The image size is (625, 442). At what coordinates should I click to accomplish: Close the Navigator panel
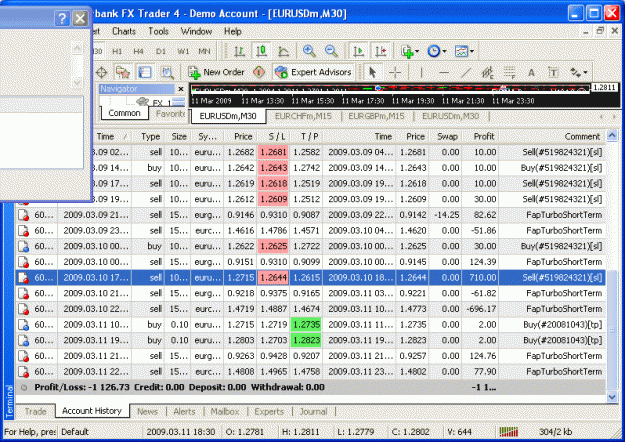coord(181,89)
